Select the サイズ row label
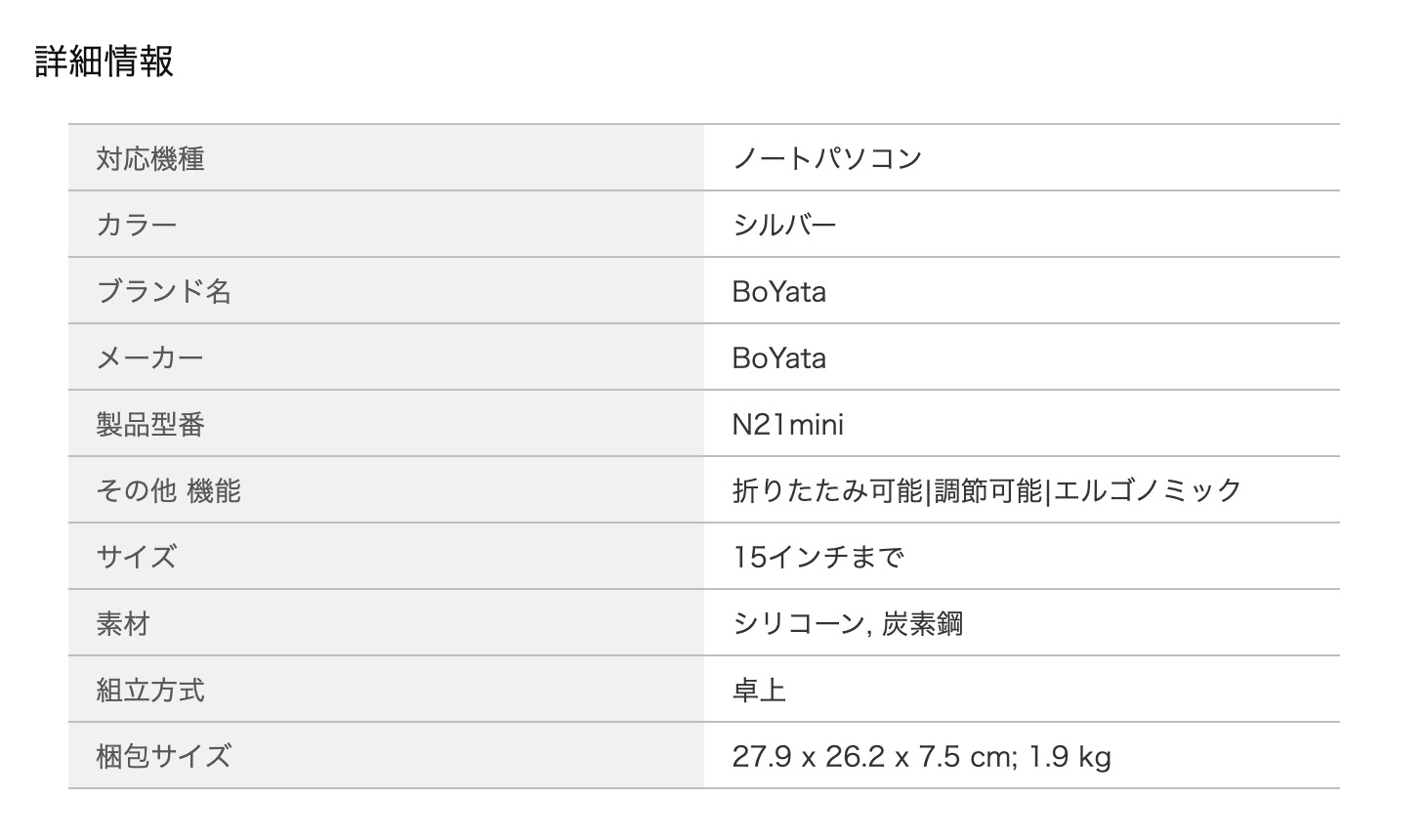 (x=137, y=557)
